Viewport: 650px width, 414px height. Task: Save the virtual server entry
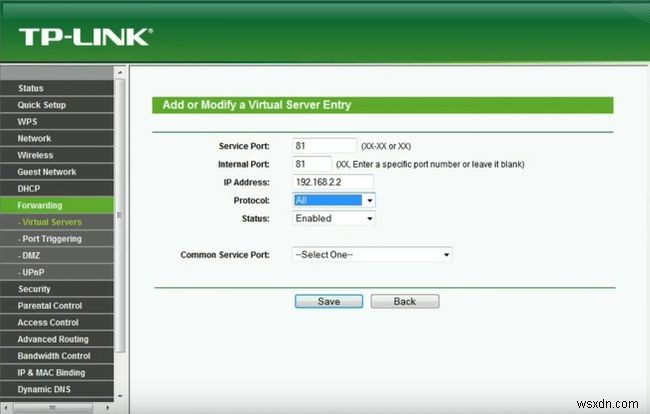329,301
